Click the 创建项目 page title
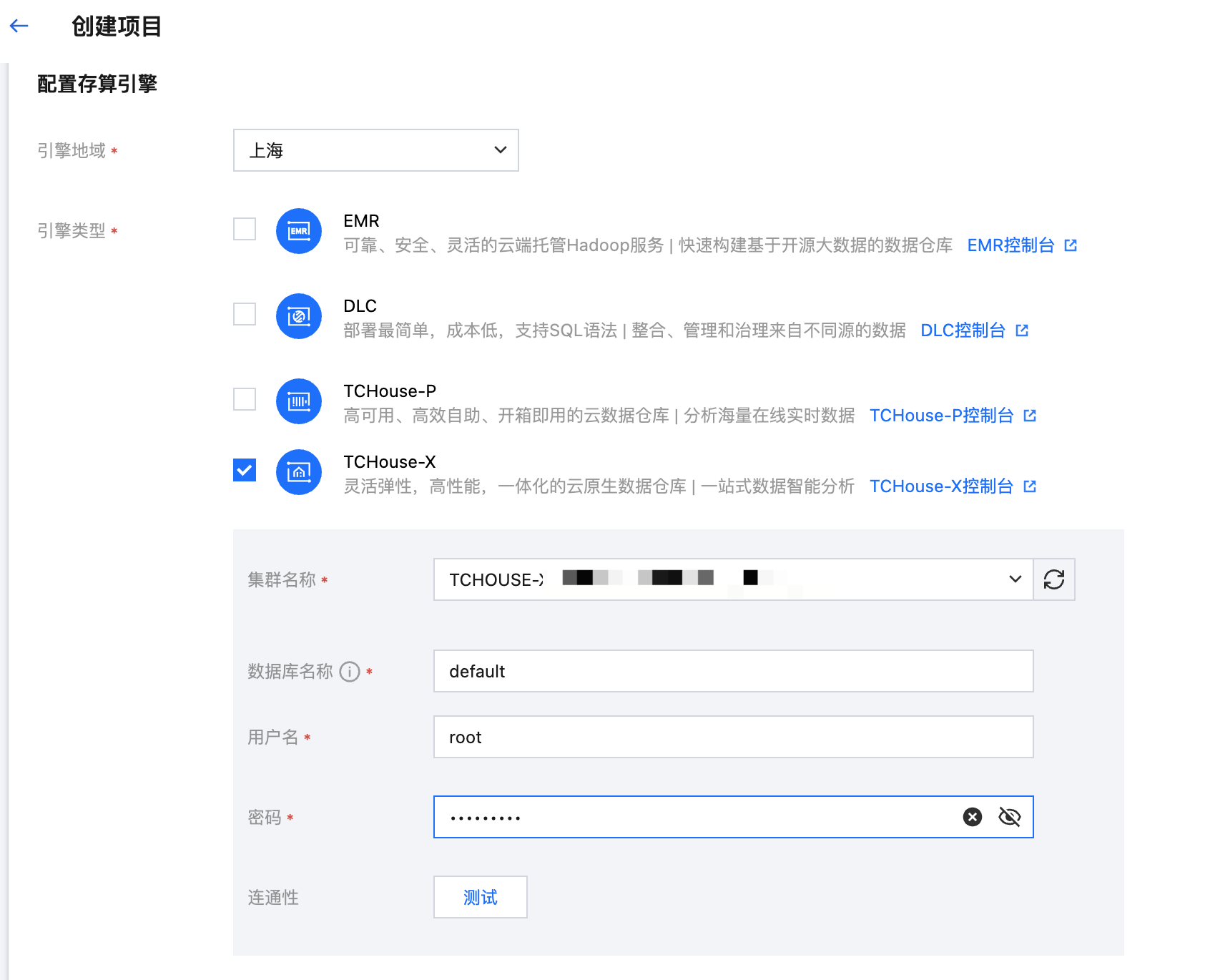Image resolution: width=1210 pixels, height=980 pixels. (117, 26)
